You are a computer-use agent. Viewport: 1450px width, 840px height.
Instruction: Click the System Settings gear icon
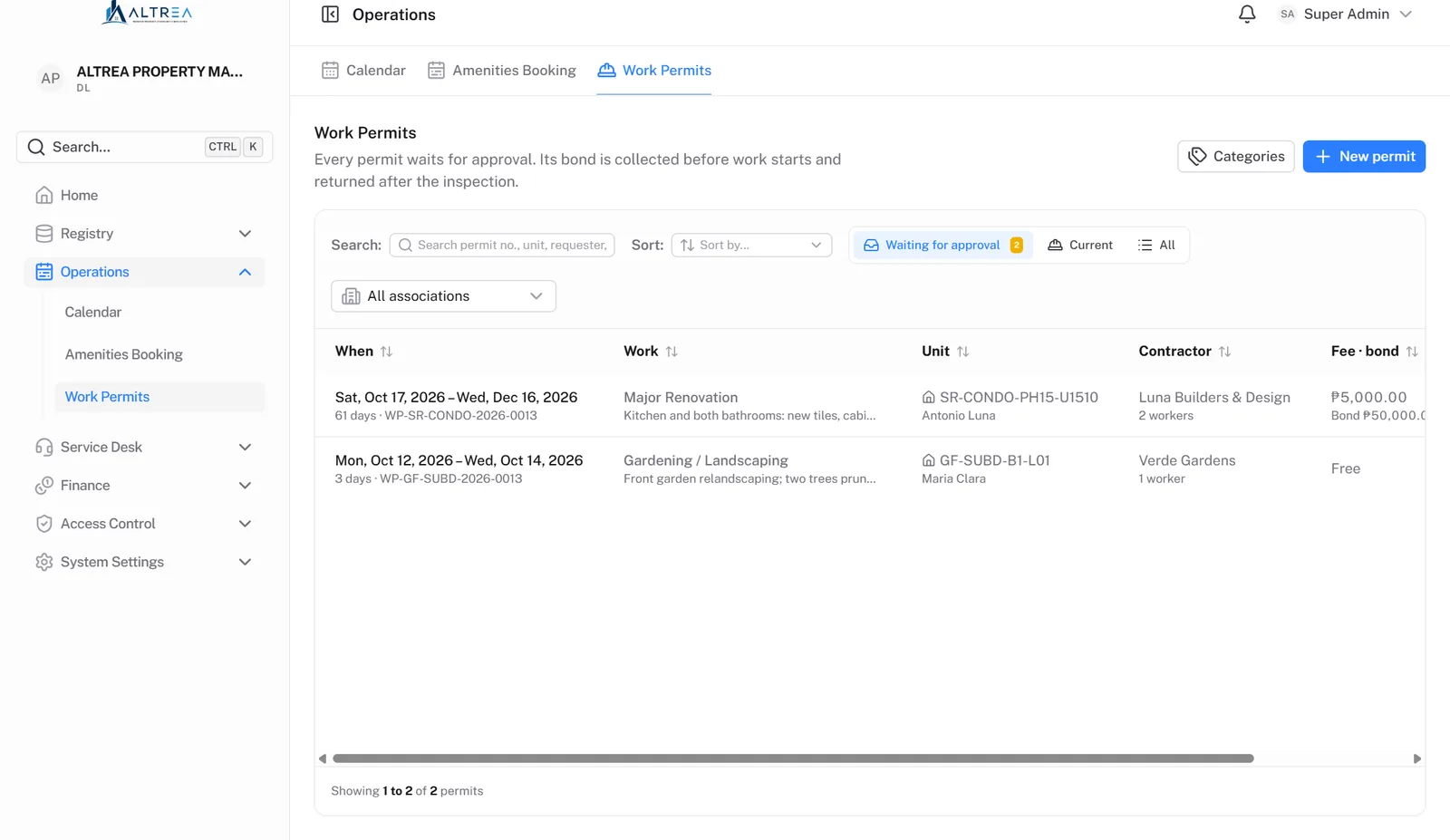tap(43, 562)
